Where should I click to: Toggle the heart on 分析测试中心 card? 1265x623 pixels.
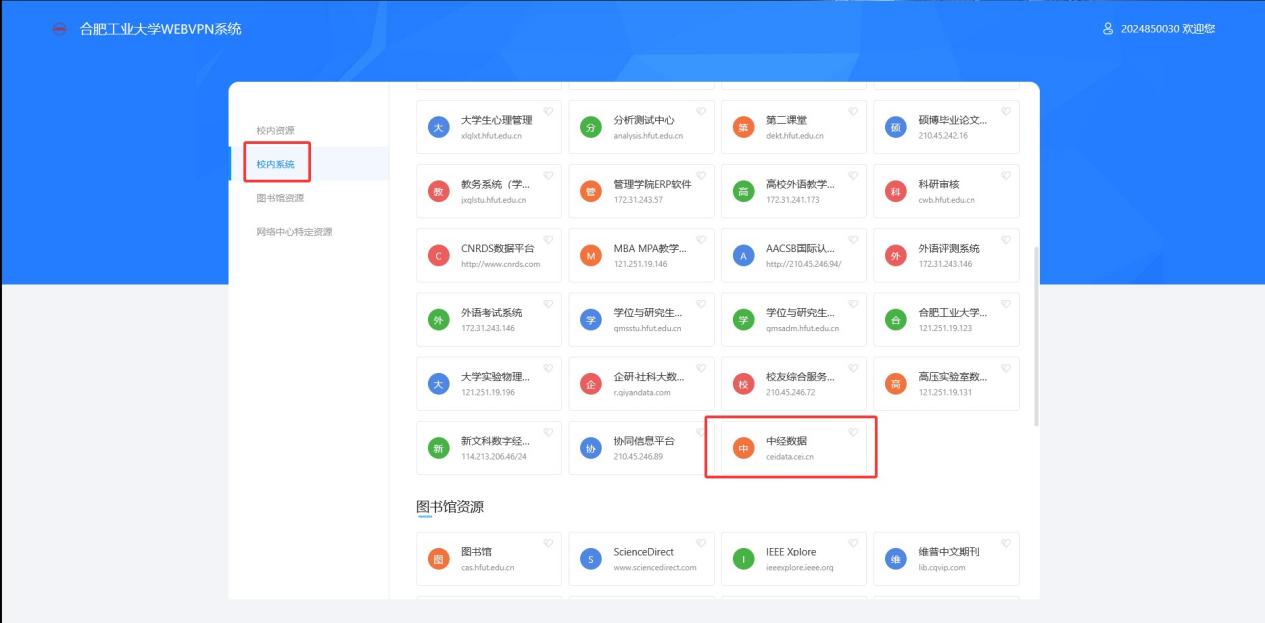click(701, 111)
